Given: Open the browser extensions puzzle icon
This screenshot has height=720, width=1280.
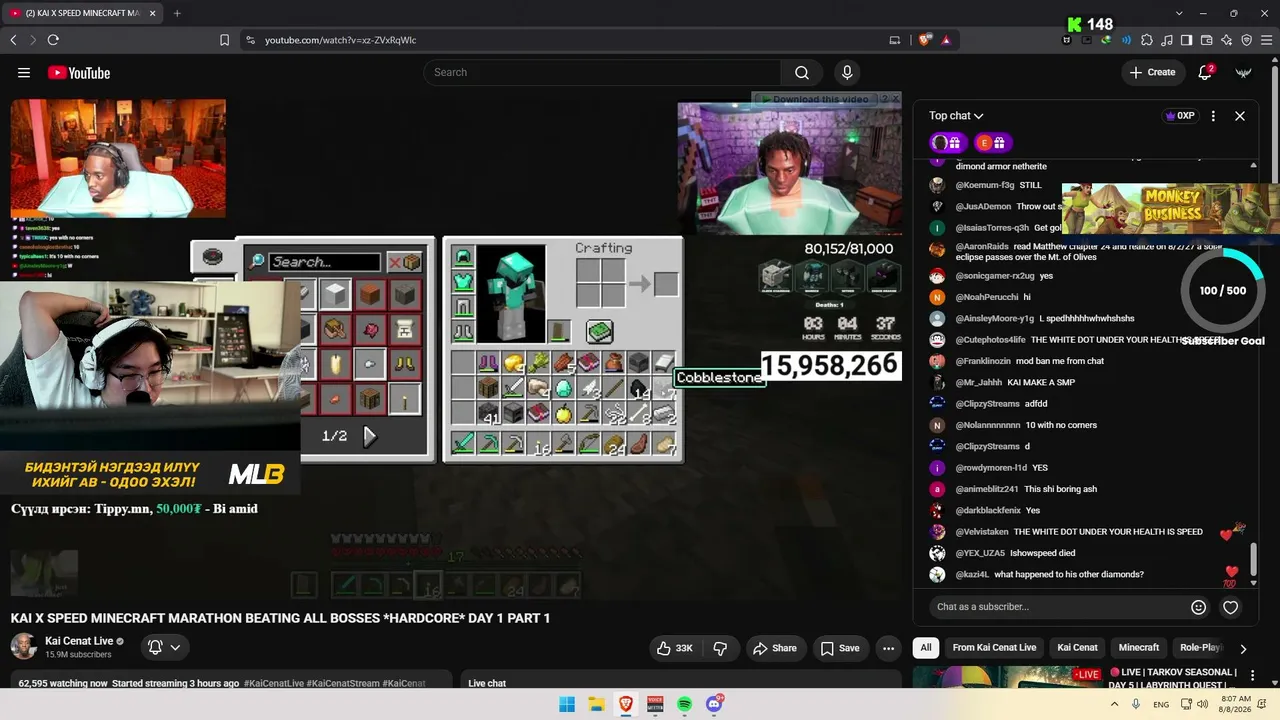Looking at the screenshot, I should [1147, 40].
